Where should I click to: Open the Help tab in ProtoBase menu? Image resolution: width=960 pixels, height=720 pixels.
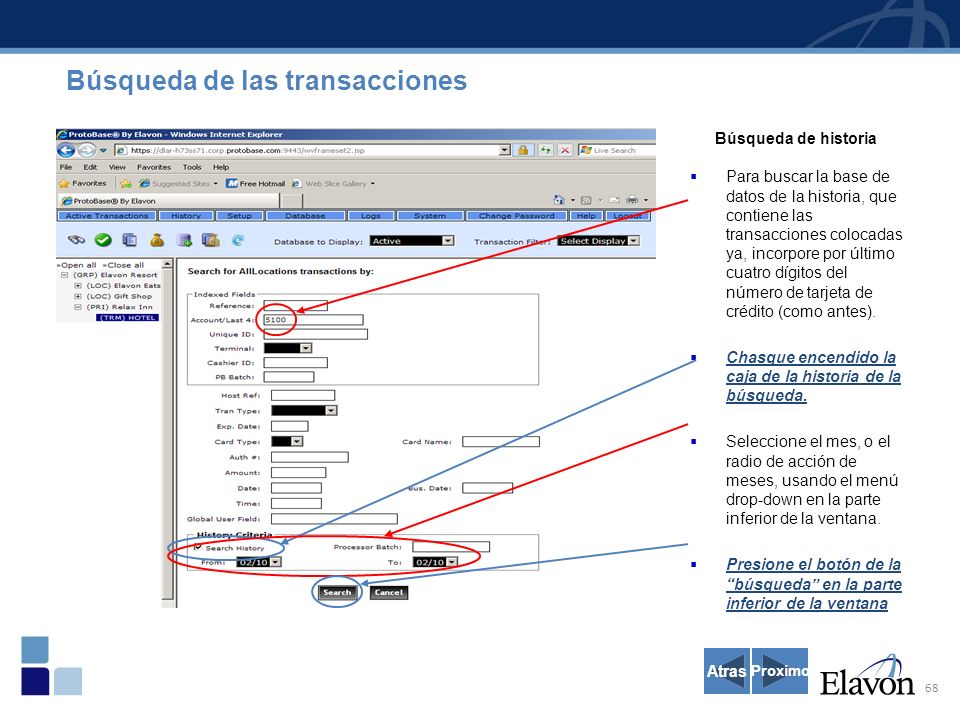tap(586, 216)
